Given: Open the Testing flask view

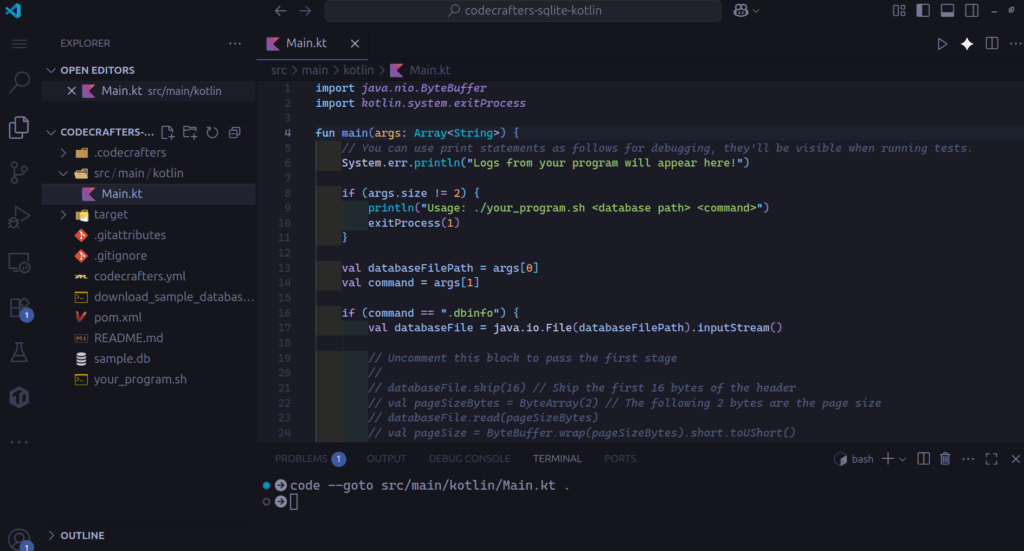Looking at the screenshot, I should (20, 353).
